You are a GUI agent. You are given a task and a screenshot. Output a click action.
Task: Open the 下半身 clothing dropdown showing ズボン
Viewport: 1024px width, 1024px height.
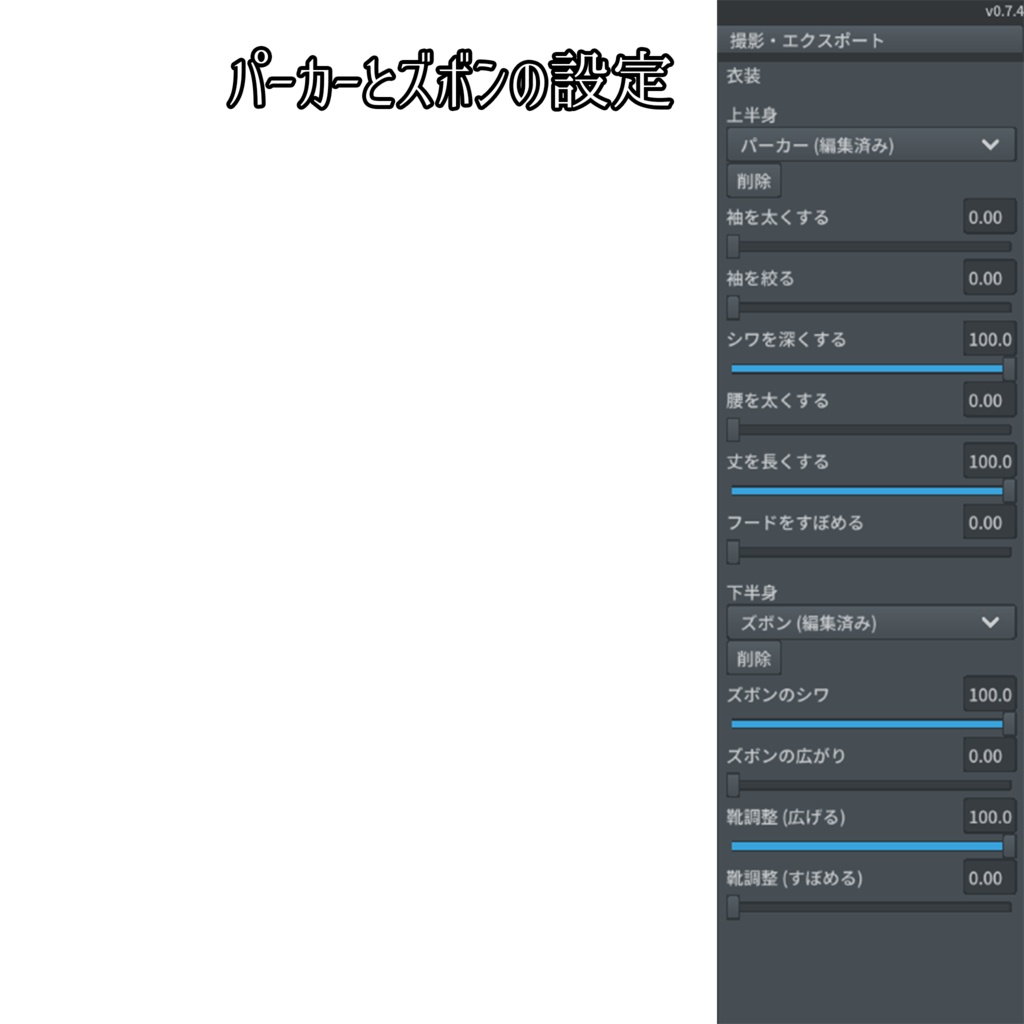(x=870, y=622)
